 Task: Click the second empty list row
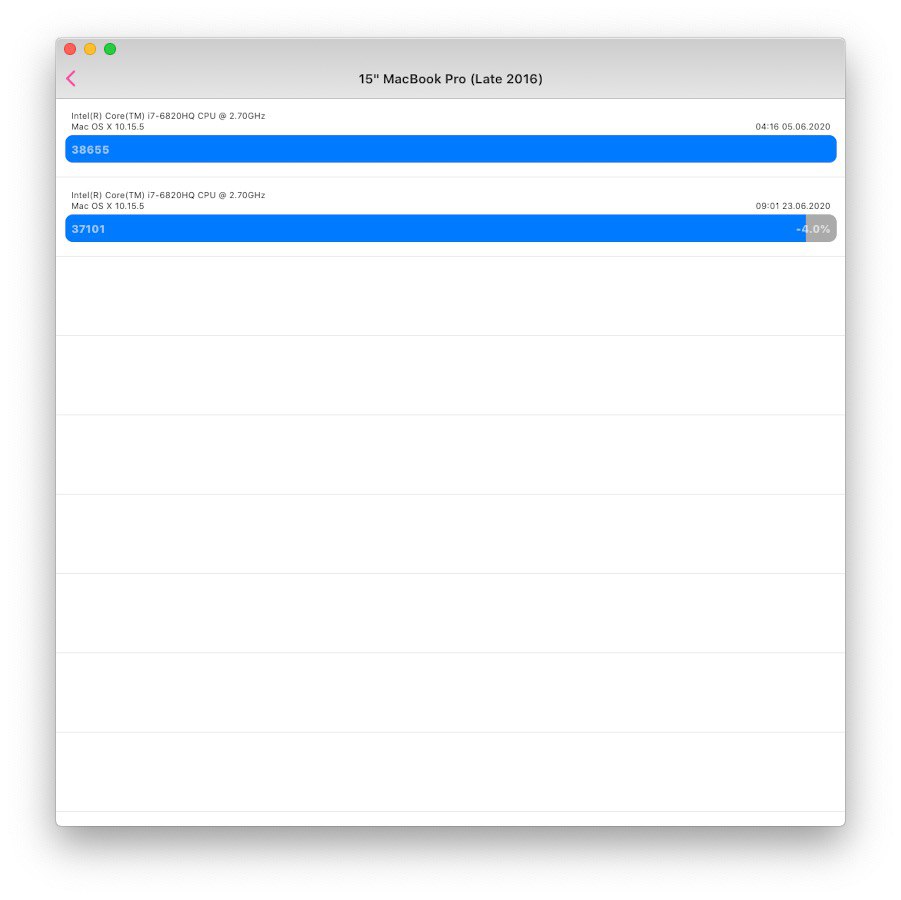[450, 375]
